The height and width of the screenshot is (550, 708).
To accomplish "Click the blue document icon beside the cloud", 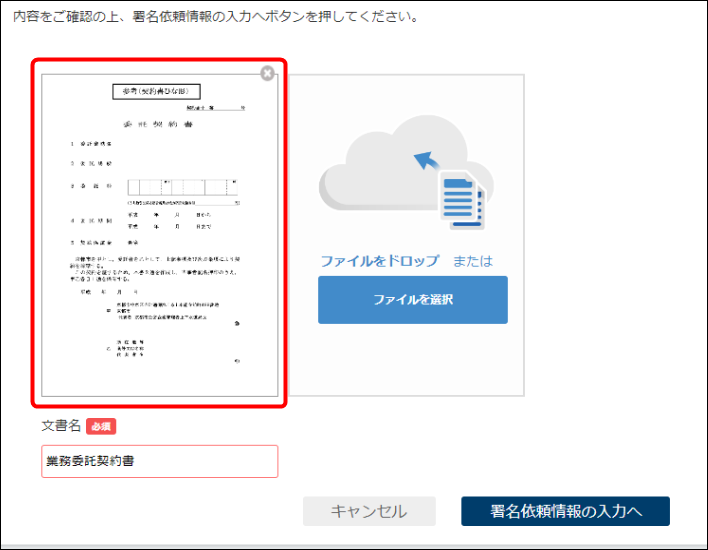I will click(463, 198).
